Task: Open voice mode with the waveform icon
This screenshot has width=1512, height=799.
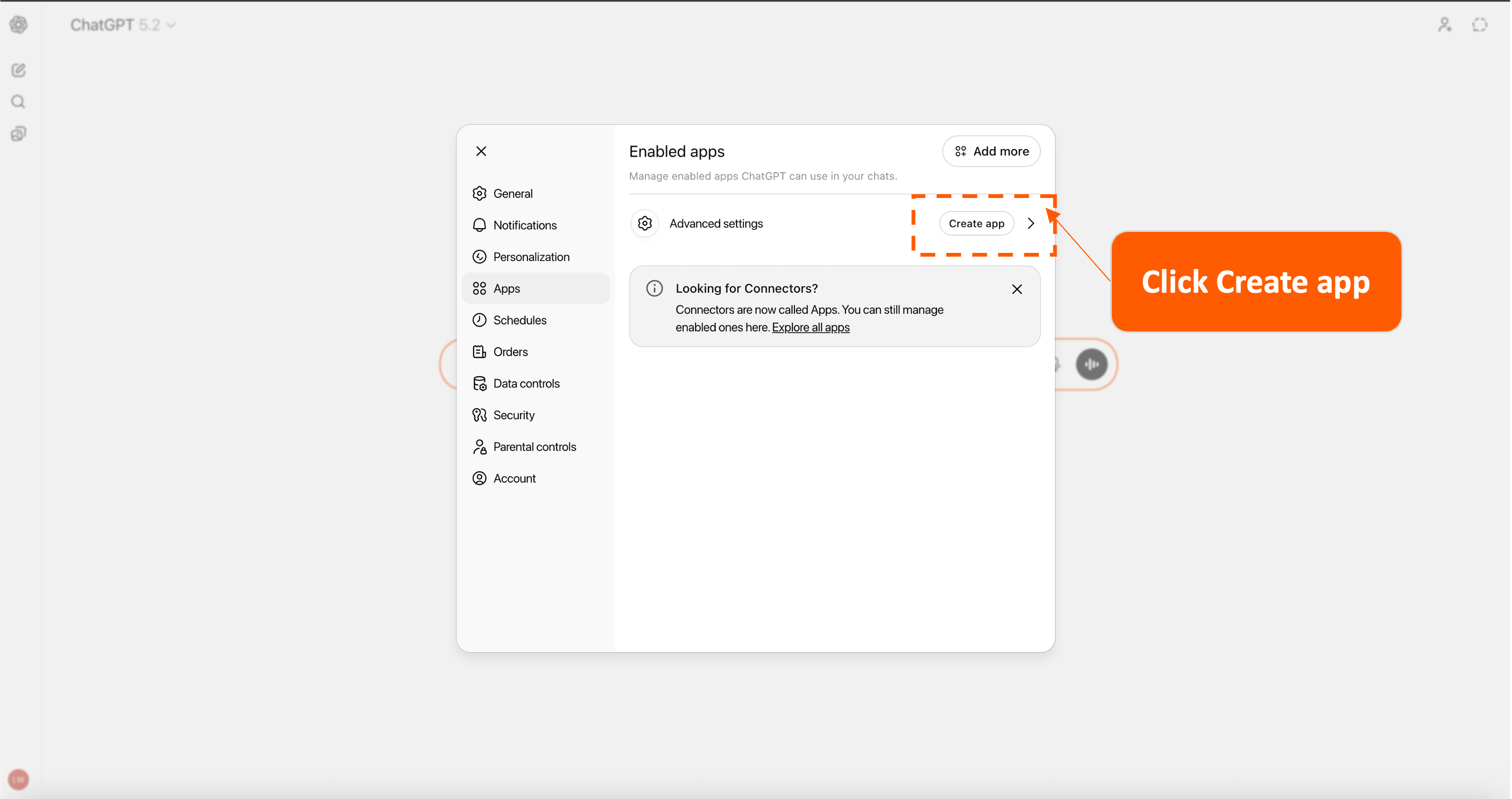Action: click(x=1091, y=364)
